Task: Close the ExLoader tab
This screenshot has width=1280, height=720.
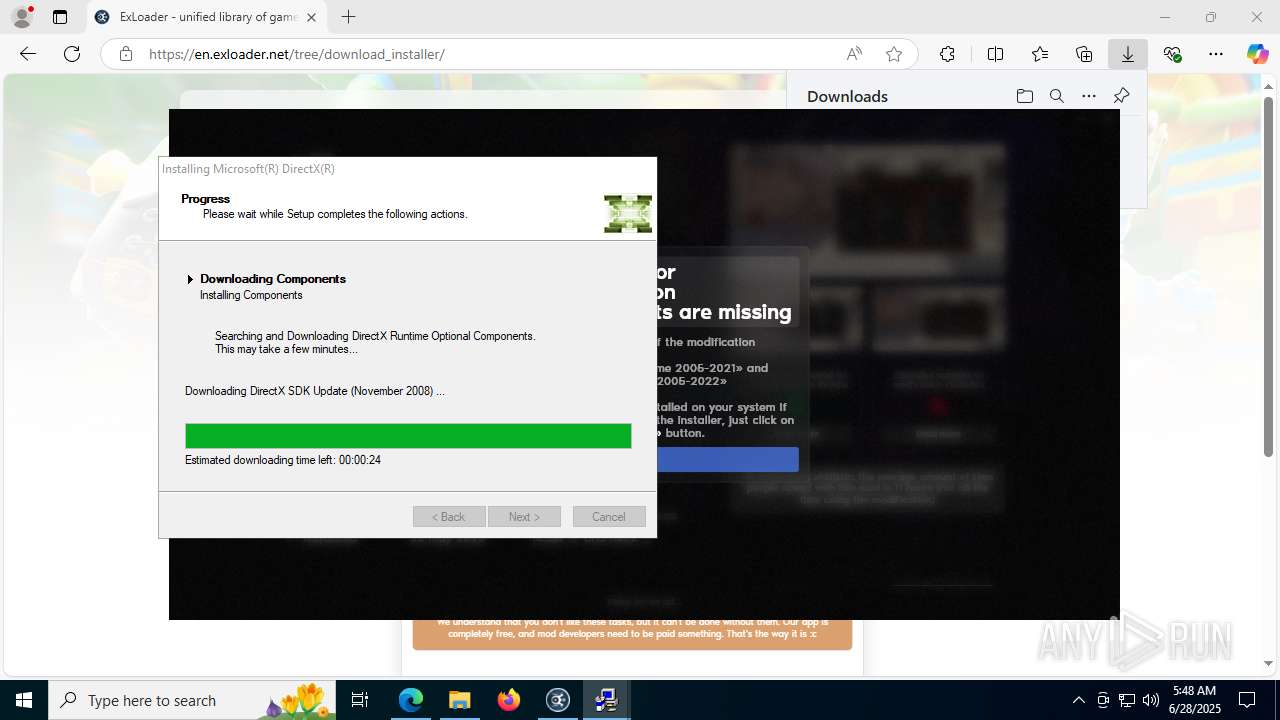Action: point(311,17)
